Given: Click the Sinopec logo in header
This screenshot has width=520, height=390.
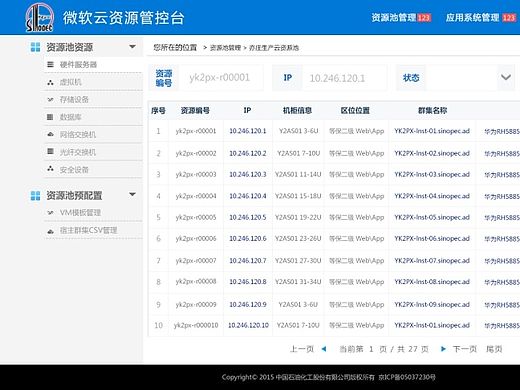Looking at the screenshot, I should coord(40,17).
